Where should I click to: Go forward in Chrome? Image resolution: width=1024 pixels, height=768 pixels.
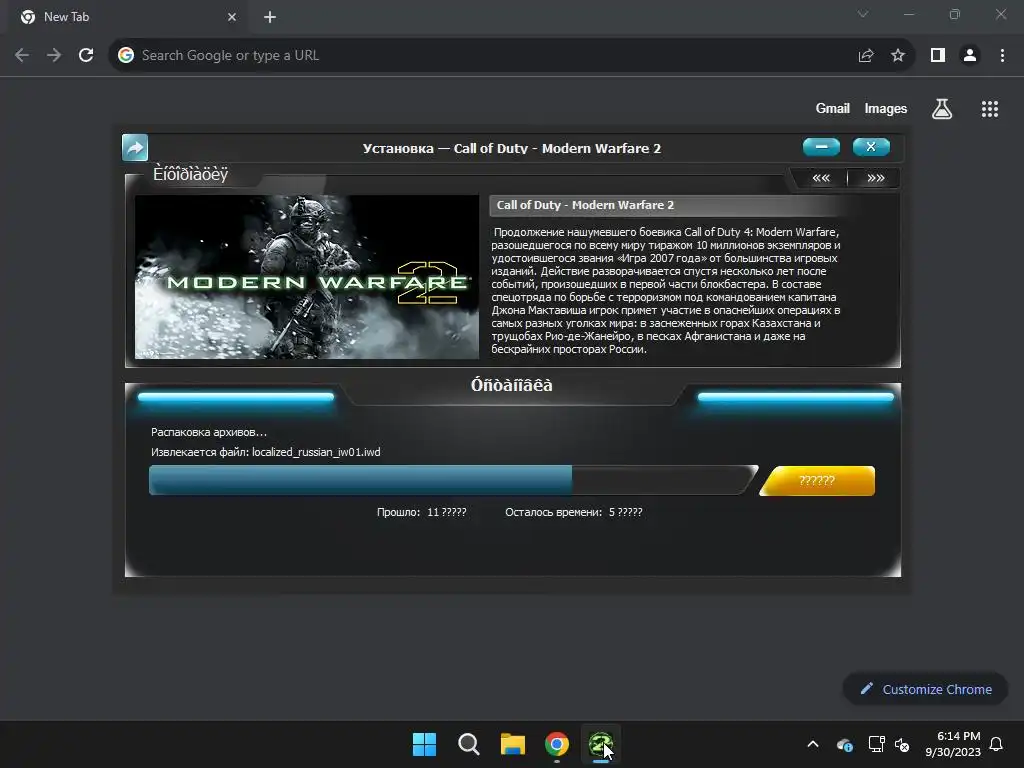click(54, 56)
